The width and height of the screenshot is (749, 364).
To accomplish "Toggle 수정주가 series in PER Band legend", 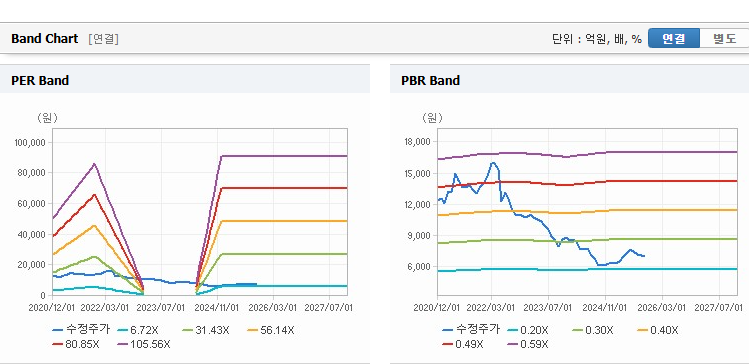I will (x=81, y=330).
